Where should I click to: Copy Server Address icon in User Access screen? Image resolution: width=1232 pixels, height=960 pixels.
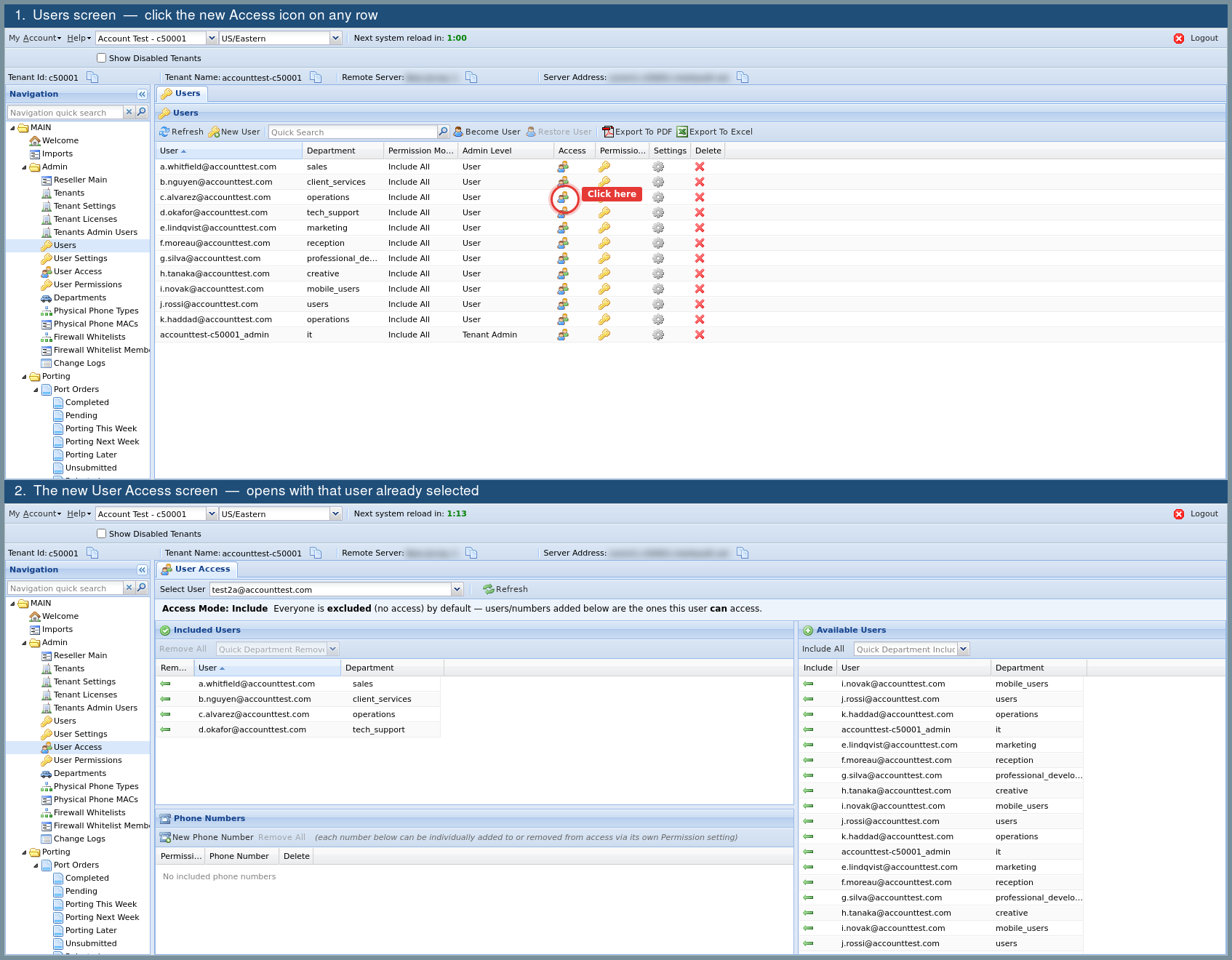(x=743, y=553)
